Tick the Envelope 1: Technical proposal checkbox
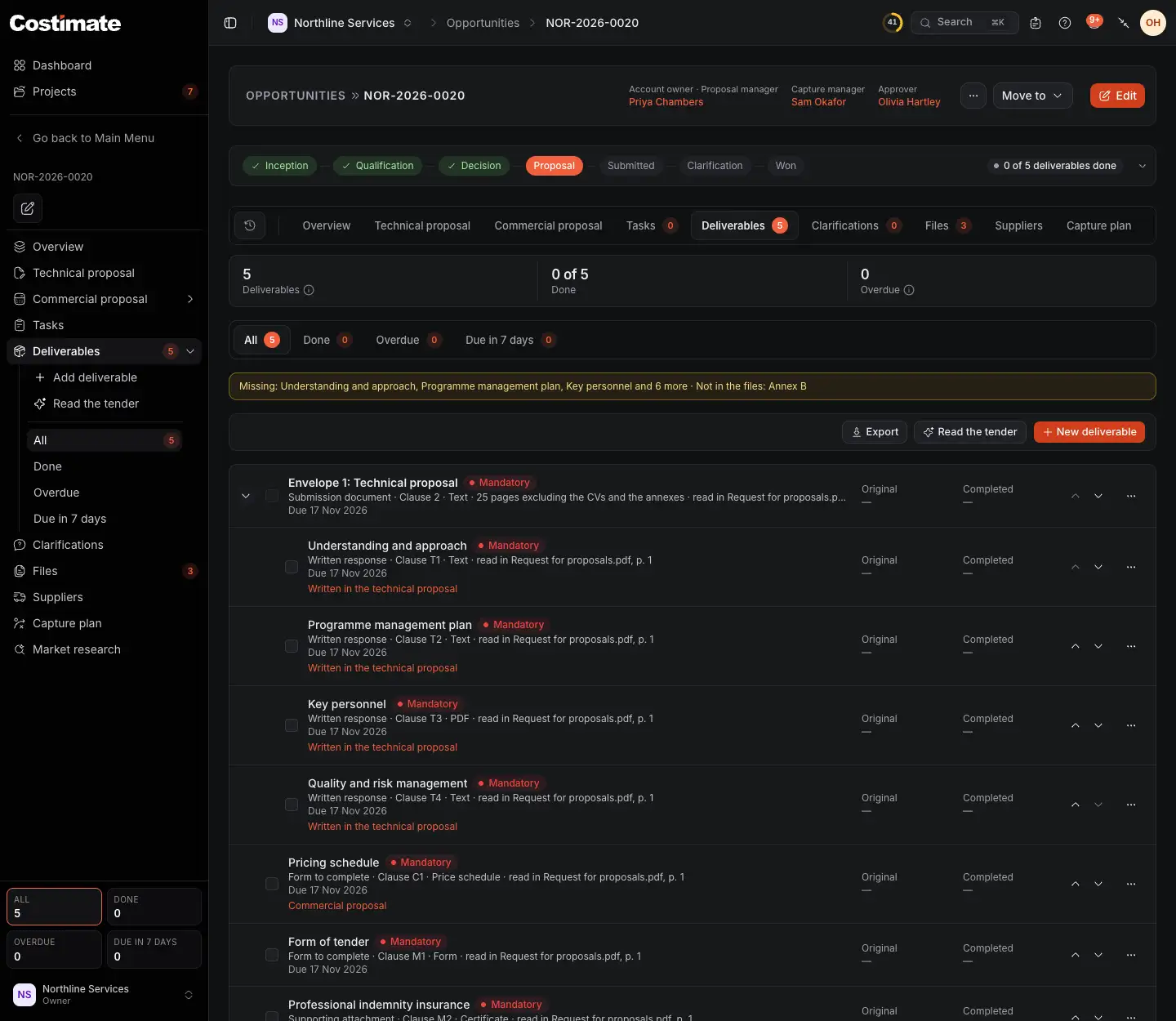1176x1021 pixels. 272,496
